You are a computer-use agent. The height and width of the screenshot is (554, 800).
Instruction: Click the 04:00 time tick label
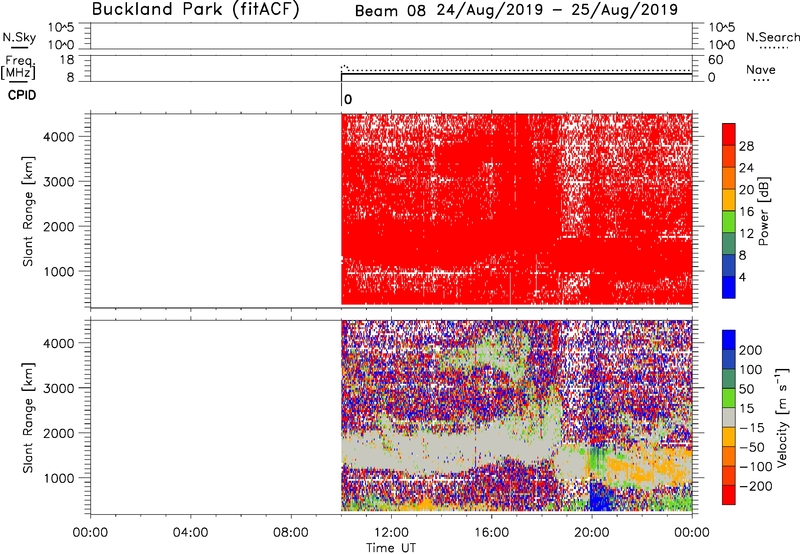click(x=191, y=533)
